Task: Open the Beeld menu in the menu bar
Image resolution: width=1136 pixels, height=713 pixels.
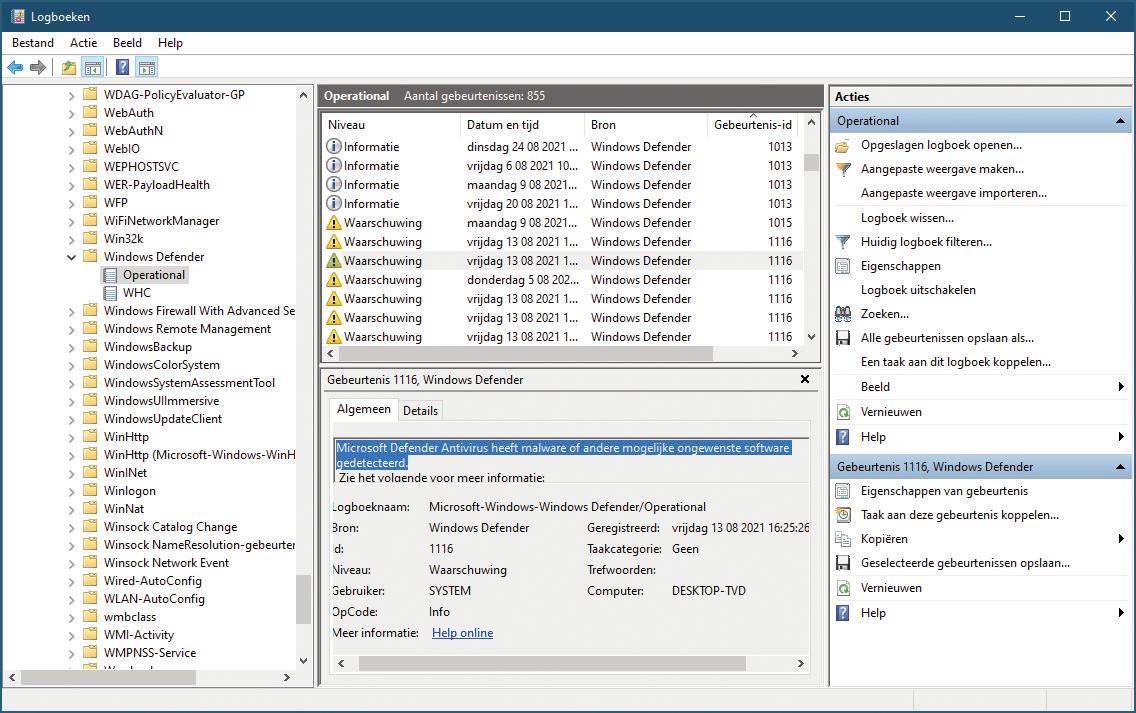Action: 128,43
